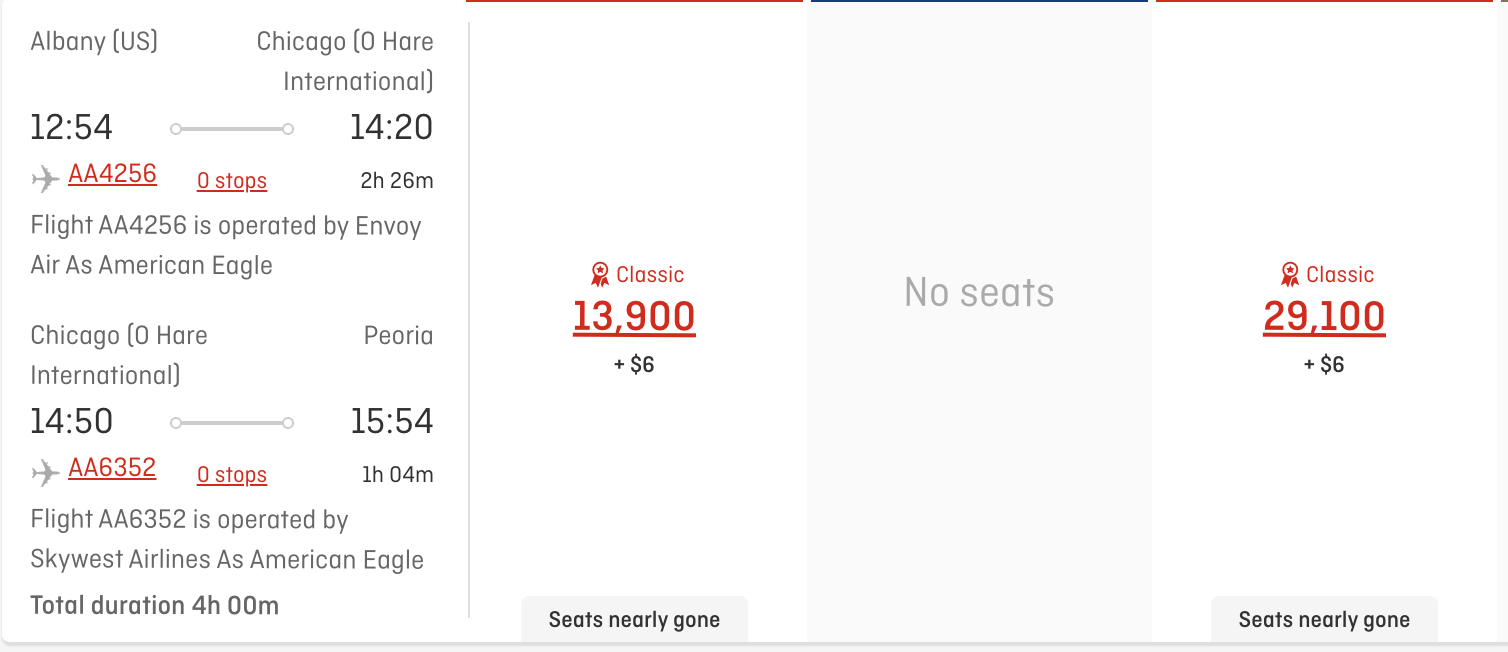
Task: Open flight AA4256 details link
Action: (x=112, y=174)
